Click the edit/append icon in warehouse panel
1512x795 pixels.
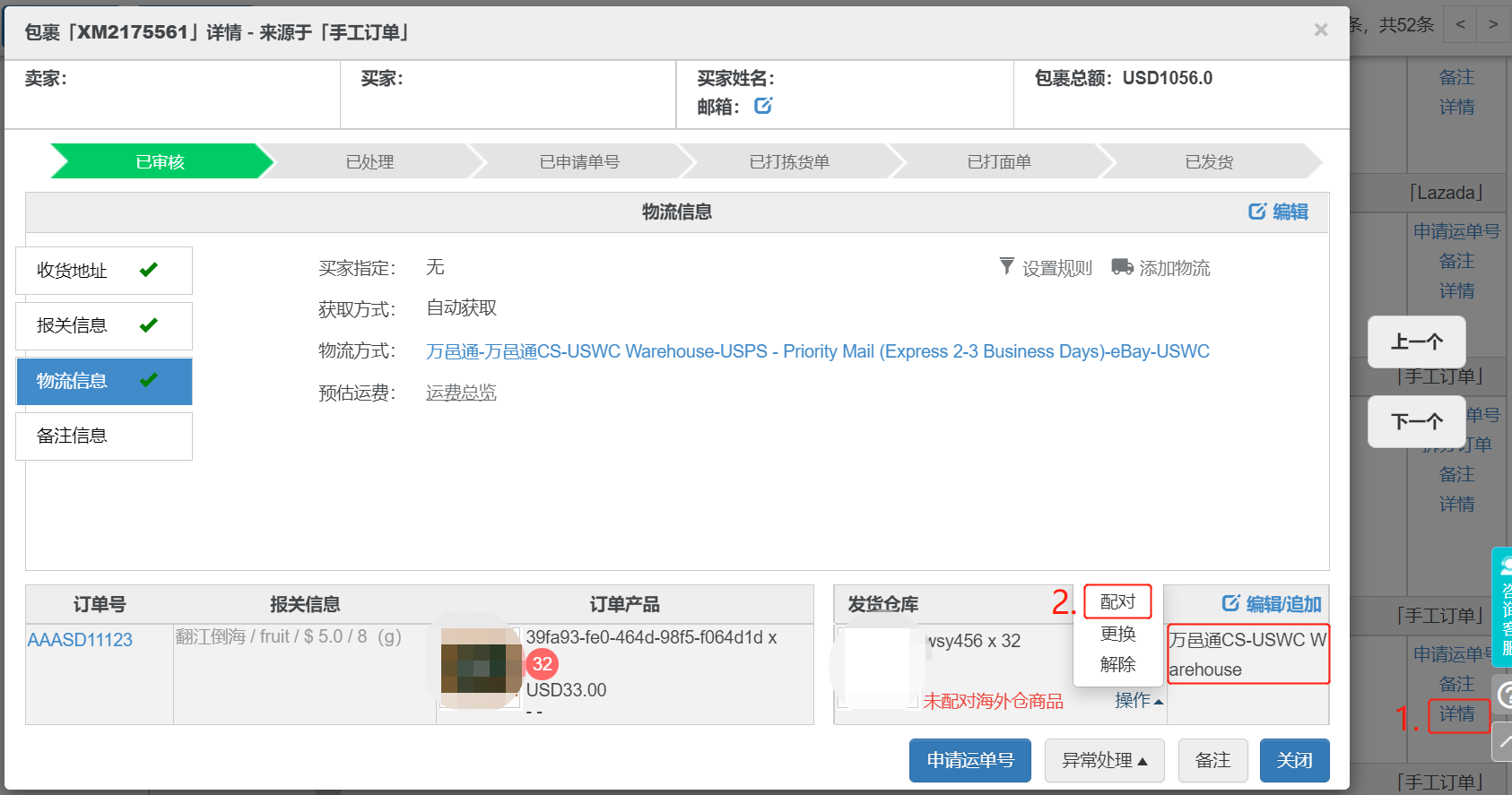click(1231, 603)
